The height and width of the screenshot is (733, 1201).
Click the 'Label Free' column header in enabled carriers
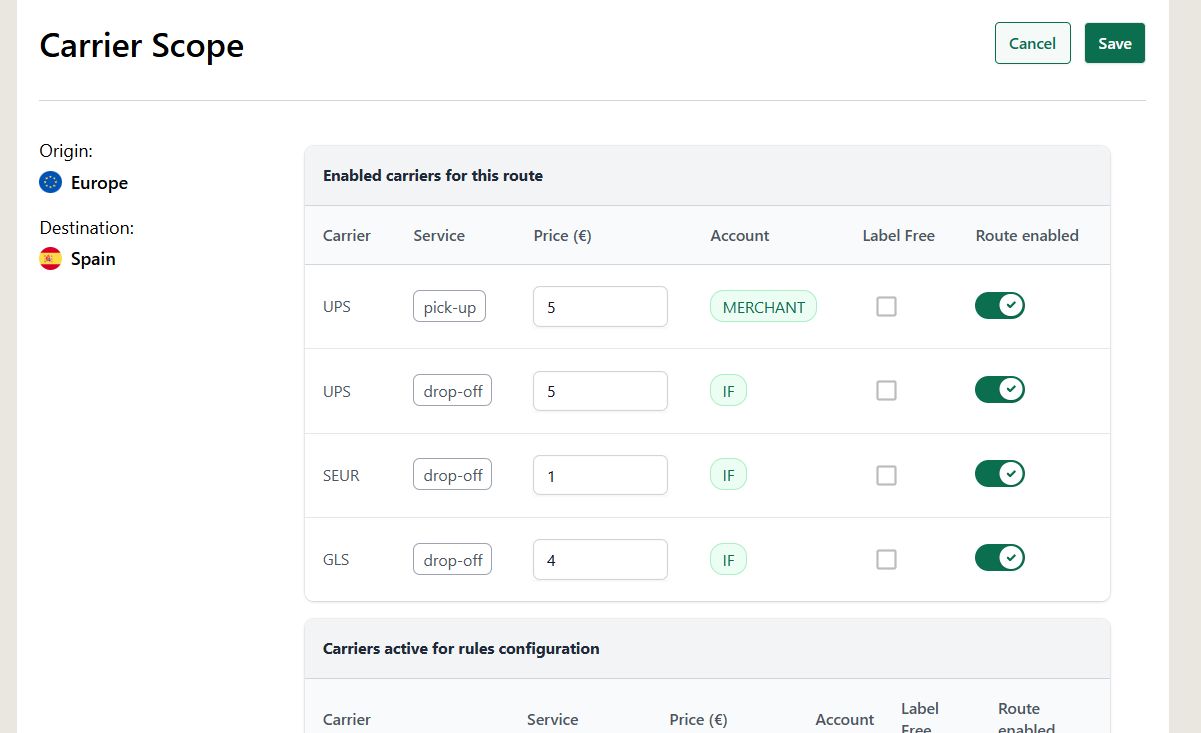[x=899, y=236]
